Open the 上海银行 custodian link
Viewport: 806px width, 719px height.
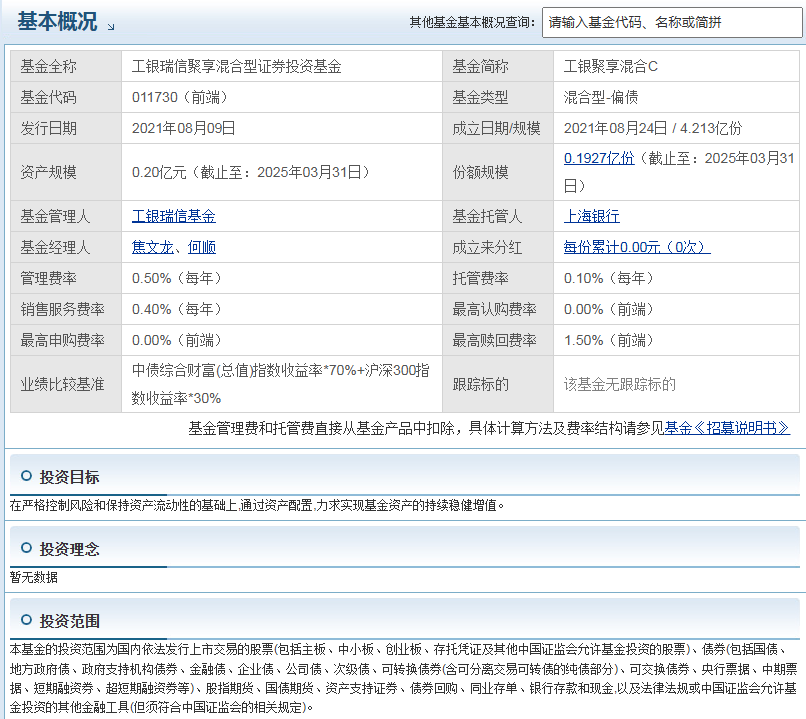tap(592, 216)
